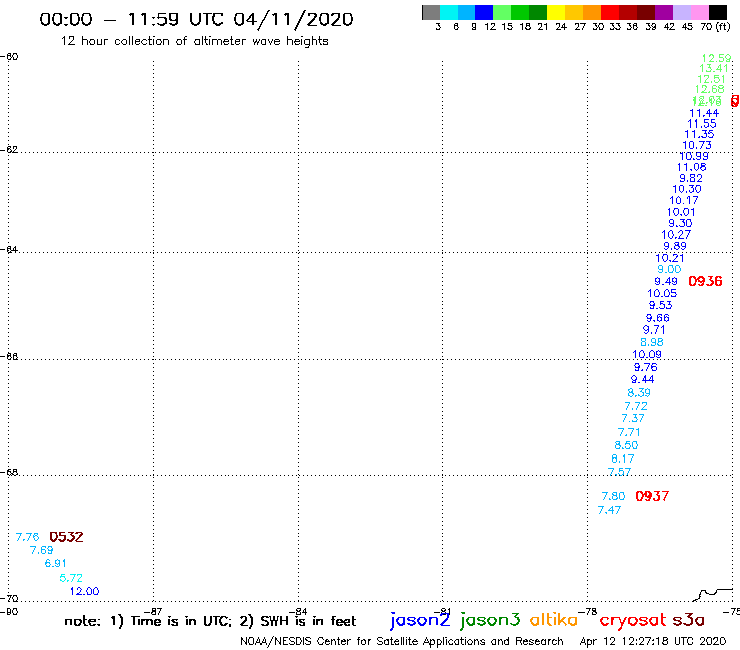The height and width of the screenshot is (650, 740).
Task: Select the 9.30 reading
Action: 680,223
